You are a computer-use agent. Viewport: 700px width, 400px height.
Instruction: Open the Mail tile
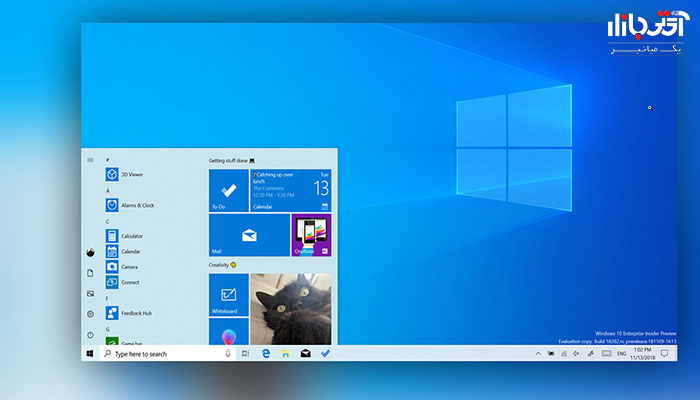pyautogui.click(x=249, y=235)
